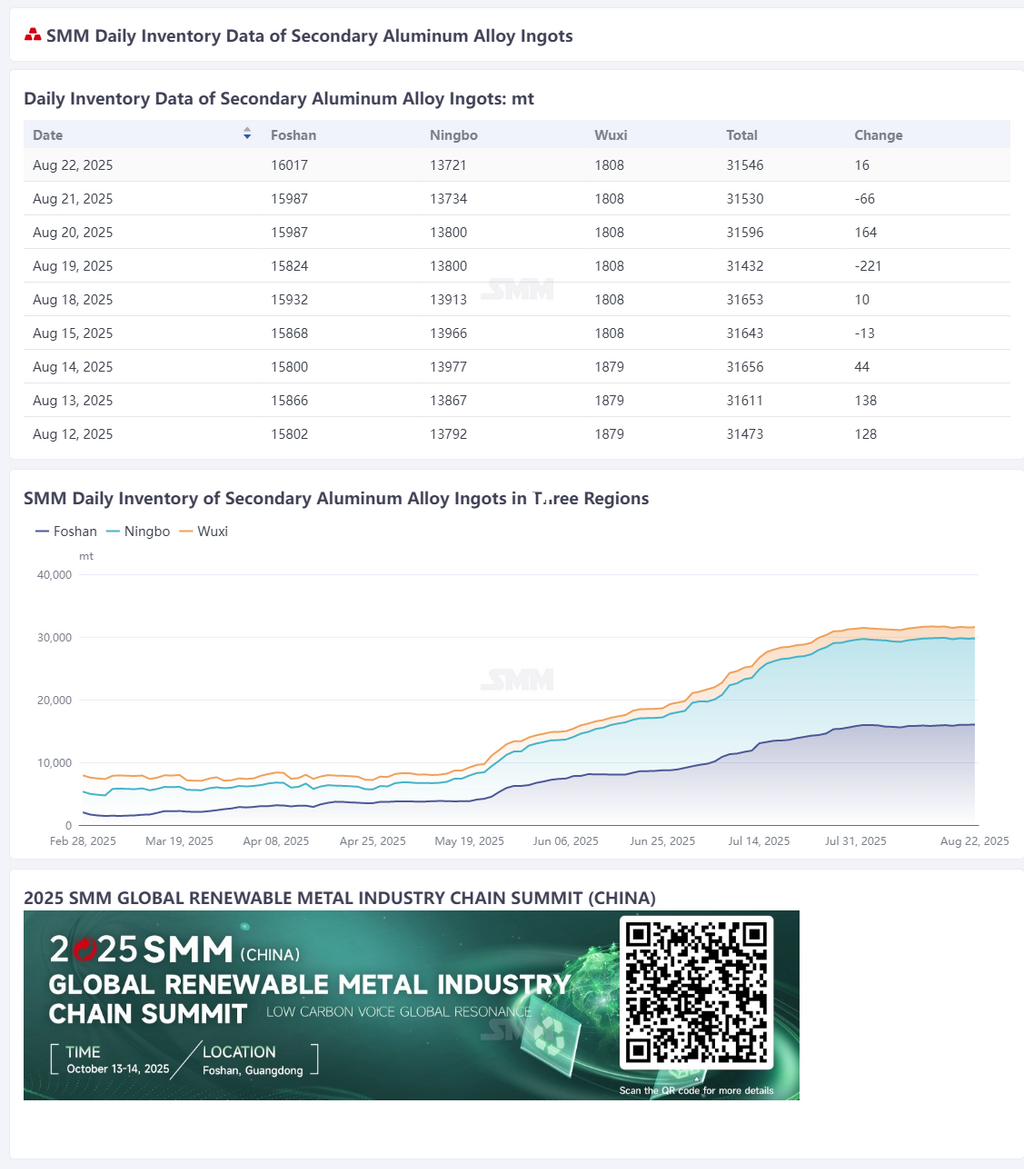Click the Foshan column header
1024x1169 pixels.
point(294,135)
